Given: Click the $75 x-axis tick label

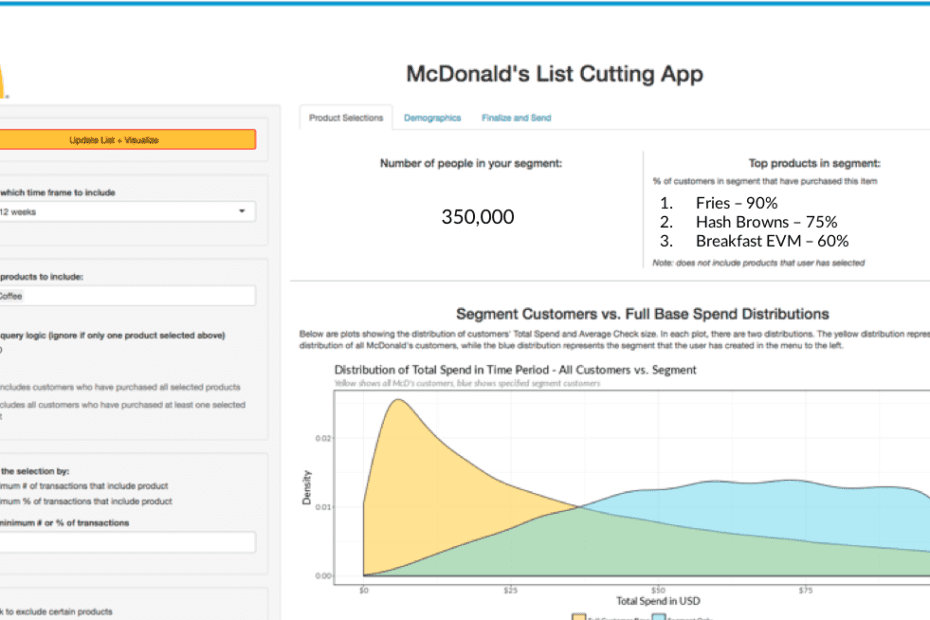Looking at the screenshot, I should point(805,590).
